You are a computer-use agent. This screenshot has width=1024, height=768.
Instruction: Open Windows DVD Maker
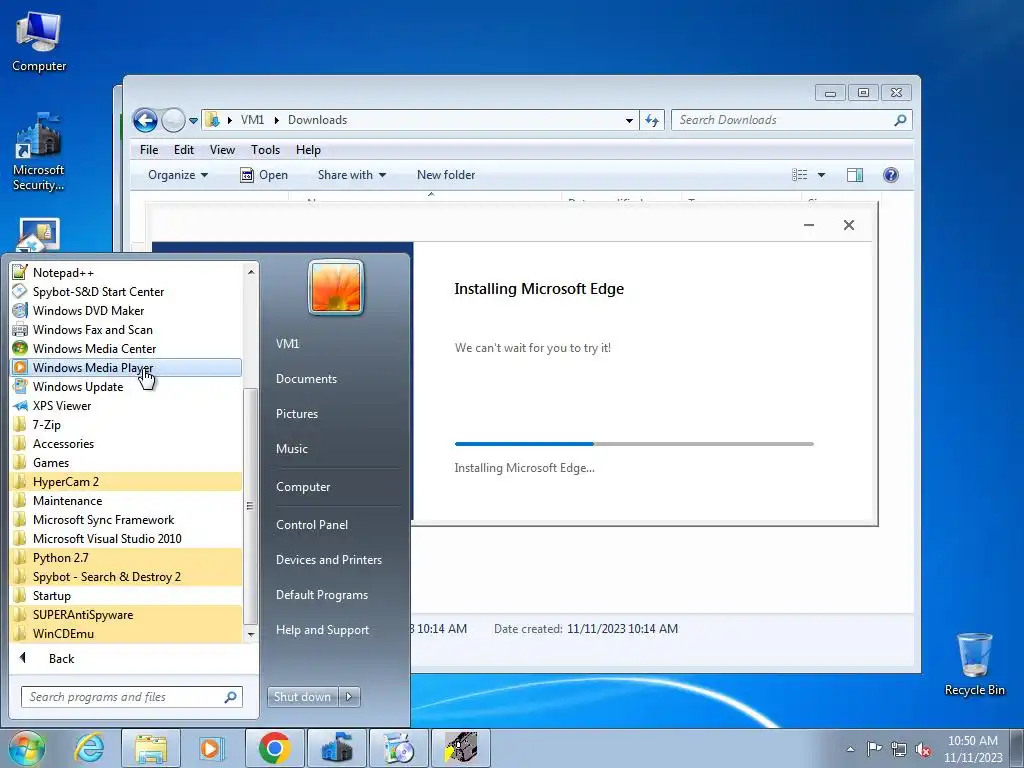(126, 310)
